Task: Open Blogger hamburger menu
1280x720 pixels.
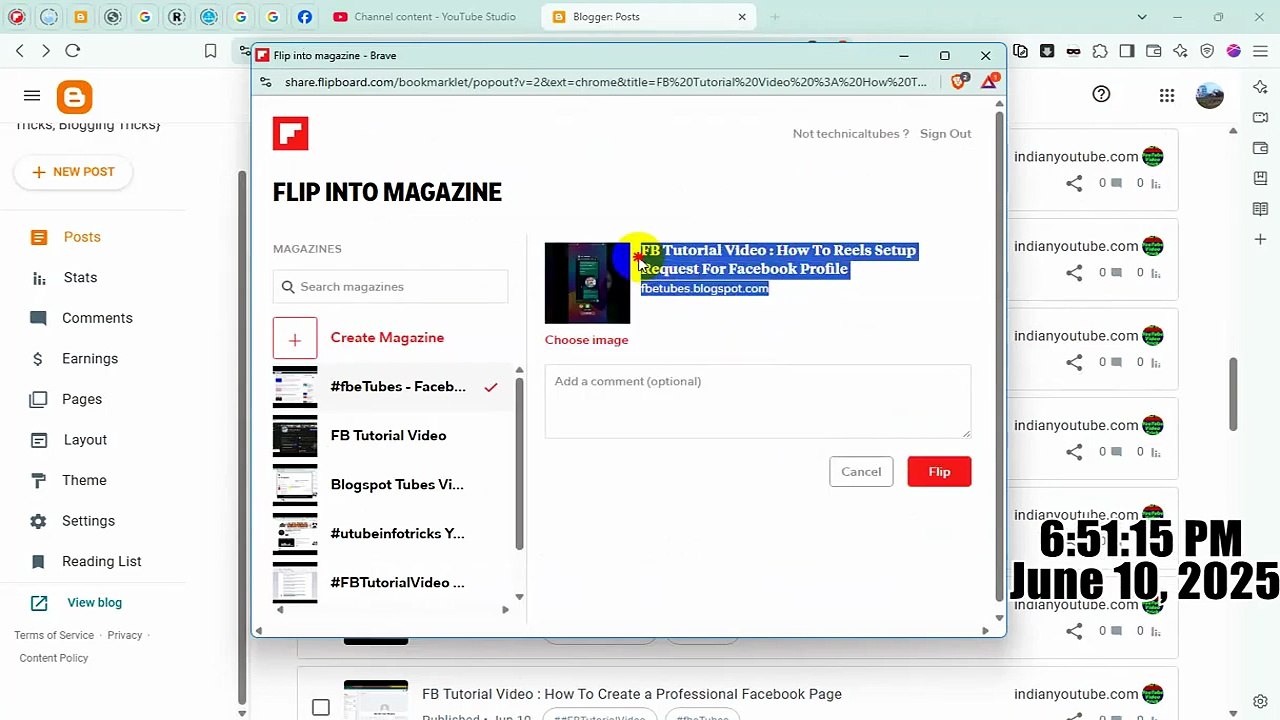Action: [x=32, y=96]
